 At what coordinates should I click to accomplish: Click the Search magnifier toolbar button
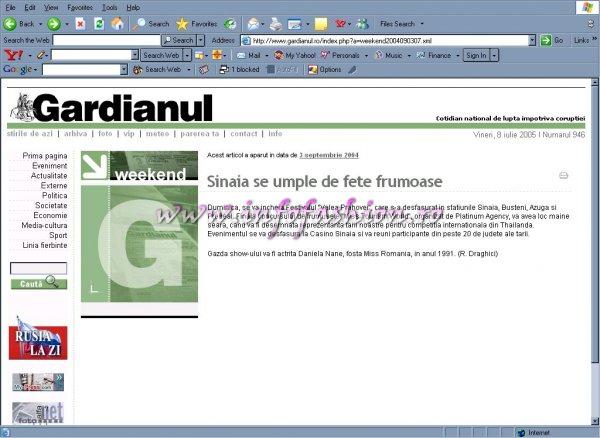153,23
